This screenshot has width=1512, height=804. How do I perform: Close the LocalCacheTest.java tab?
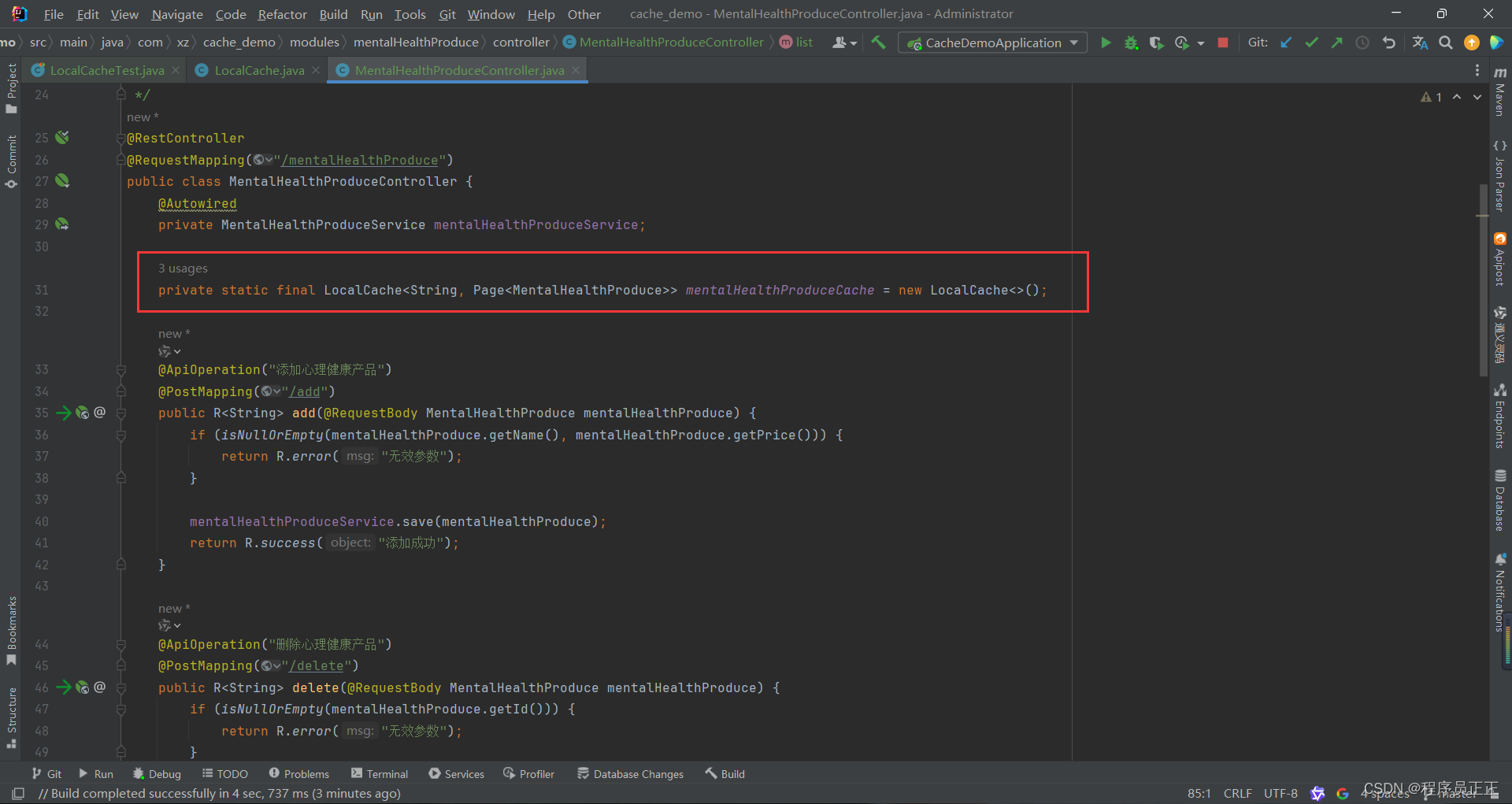[176, 70]
